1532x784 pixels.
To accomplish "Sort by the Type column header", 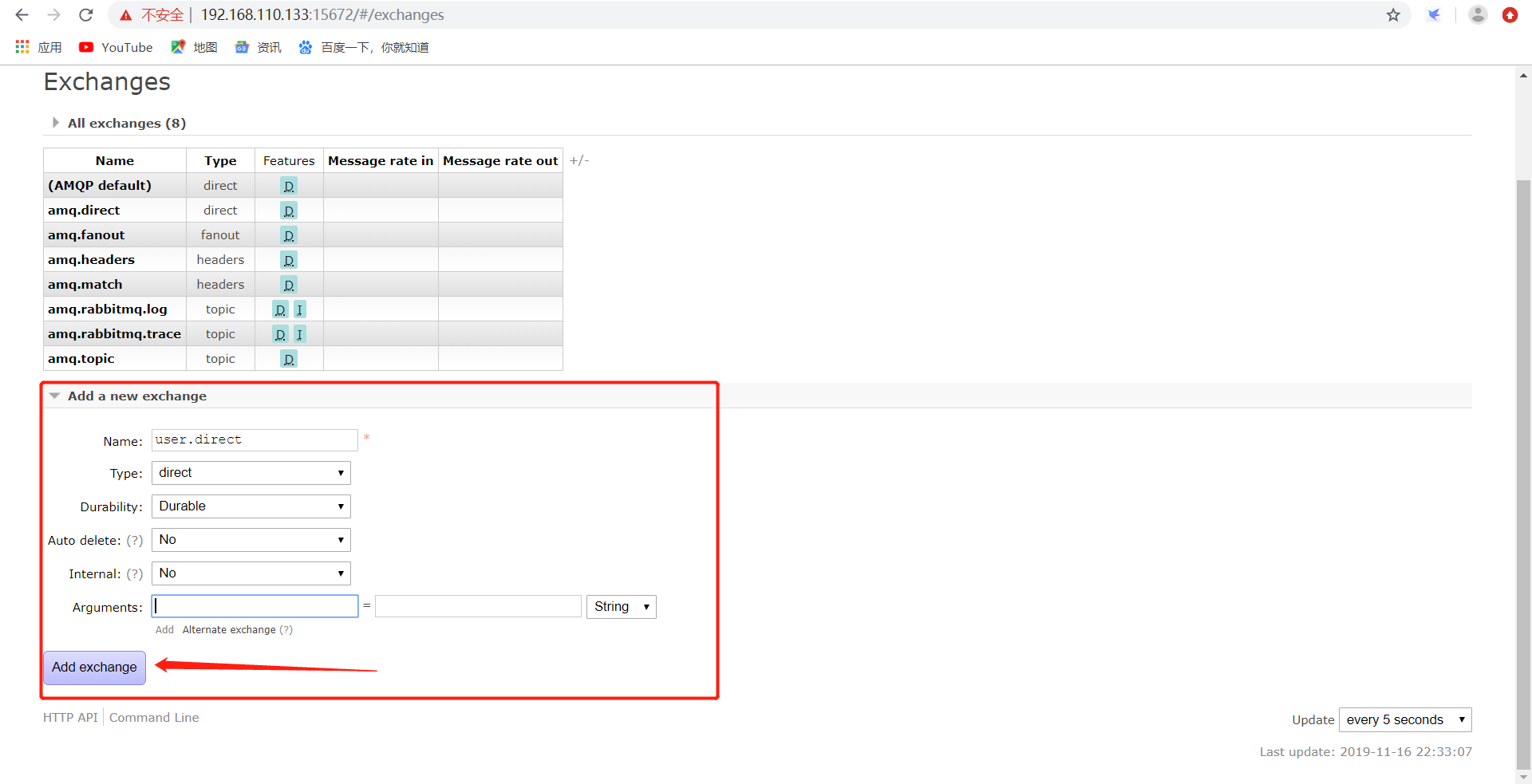I will coord(220,160).
